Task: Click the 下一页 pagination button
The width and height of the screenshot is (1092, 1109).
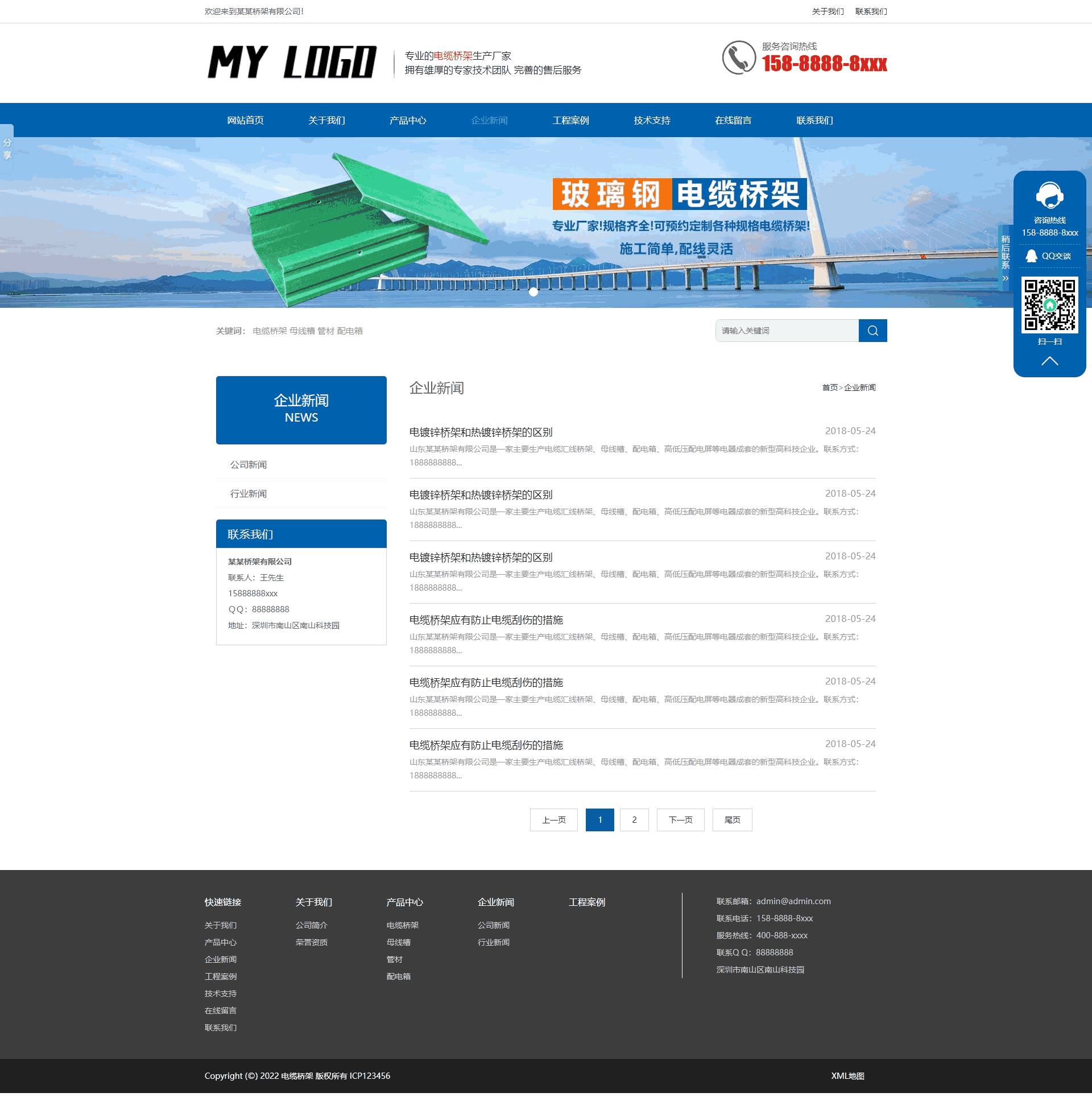Action: click(680, 820)
